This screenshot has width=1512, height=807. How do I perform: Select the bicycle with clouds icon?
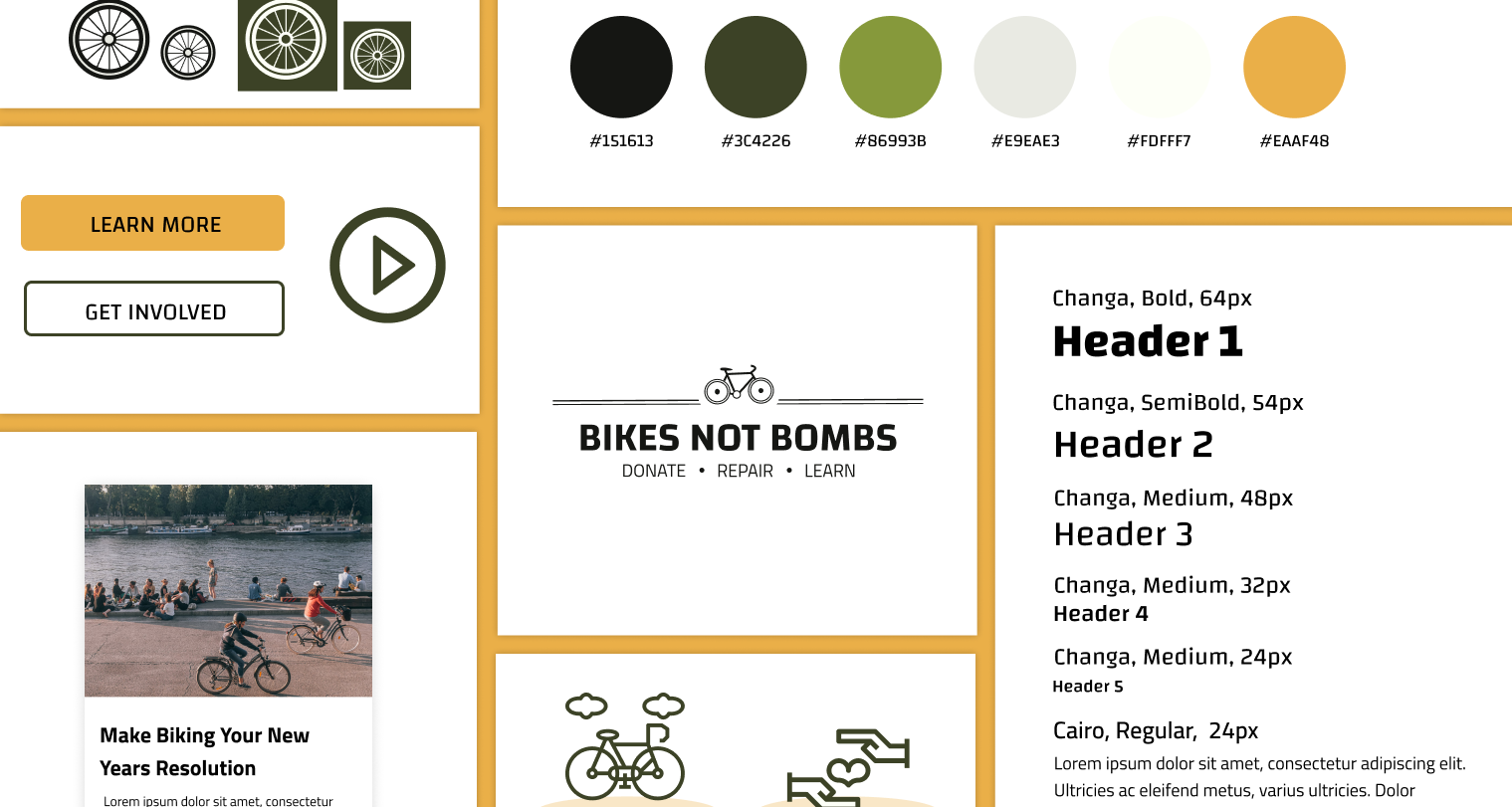coord(625,748)
